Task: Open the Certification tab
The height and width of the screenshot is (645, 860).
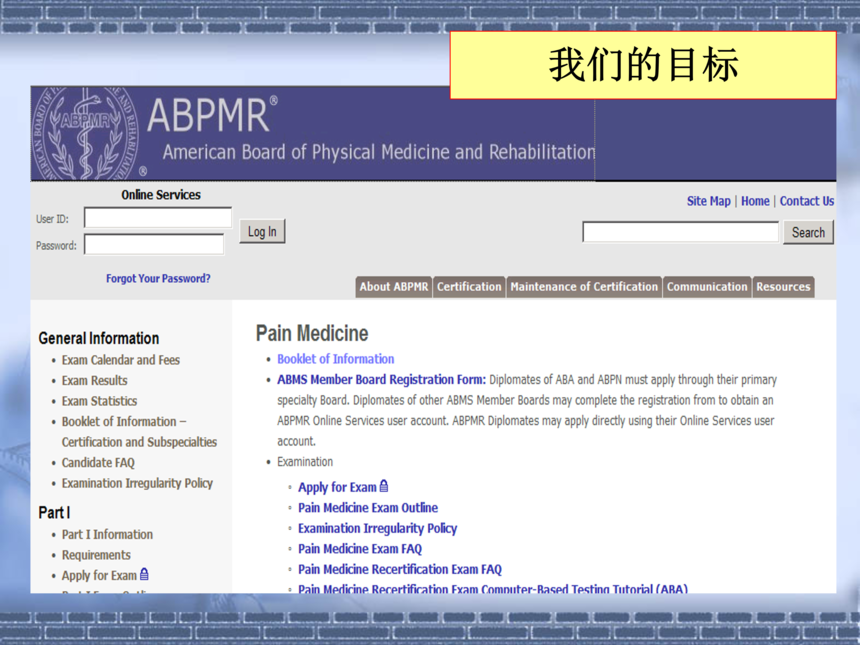Action: tap(469, 287)
